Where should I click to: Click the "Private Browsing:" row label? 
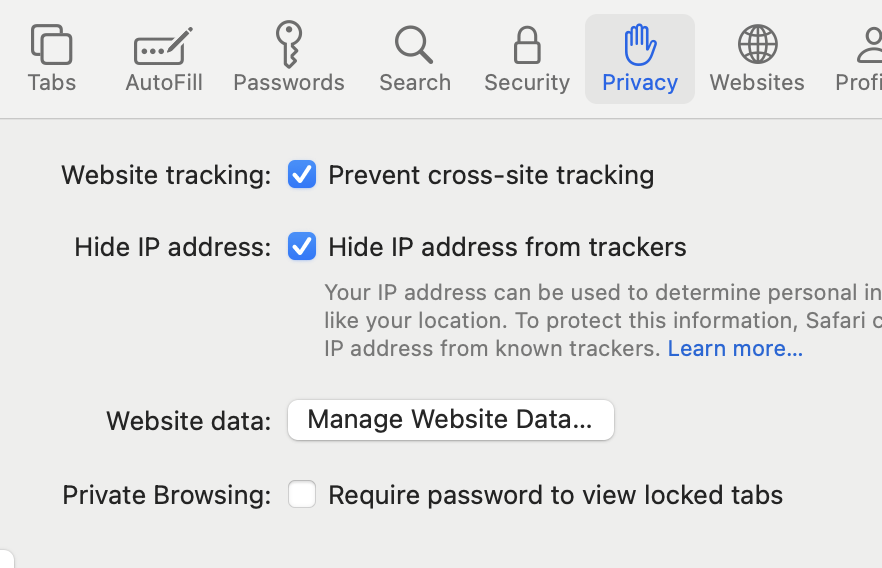tap(166, 494)
